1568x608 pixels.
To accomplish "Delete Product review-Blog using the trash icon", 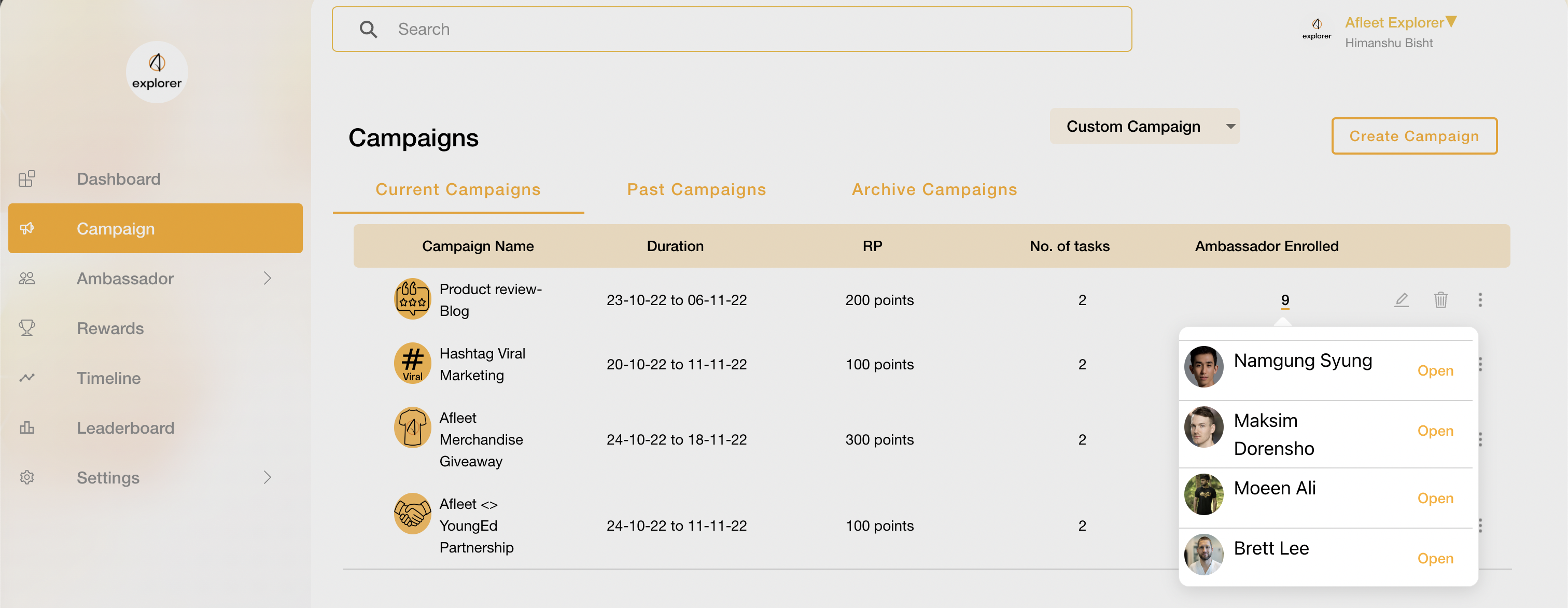I will [x=1440, y=300].
